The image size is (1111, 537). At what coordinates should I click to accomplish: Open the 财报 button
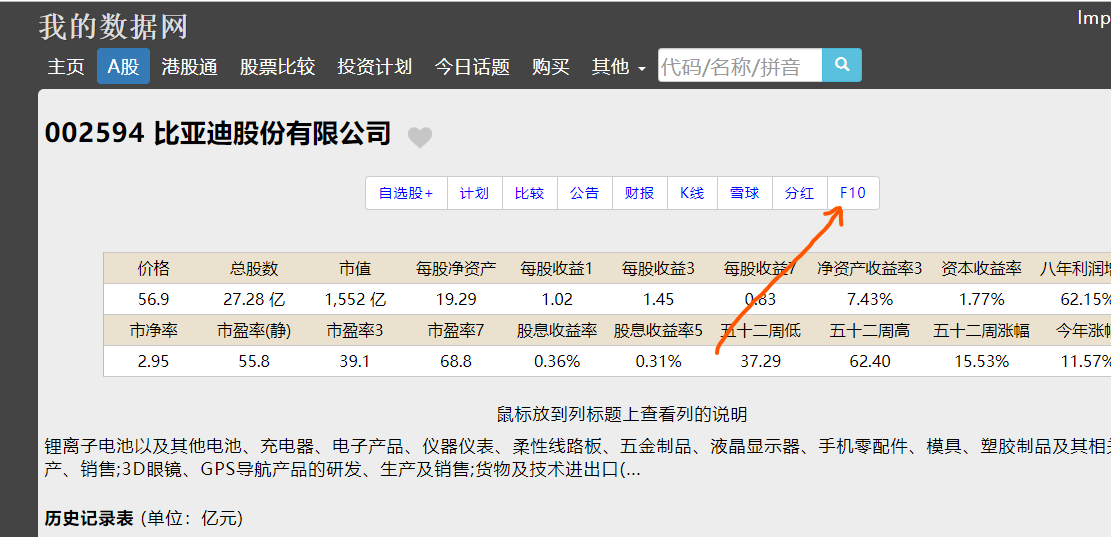(x=640, y=193)
